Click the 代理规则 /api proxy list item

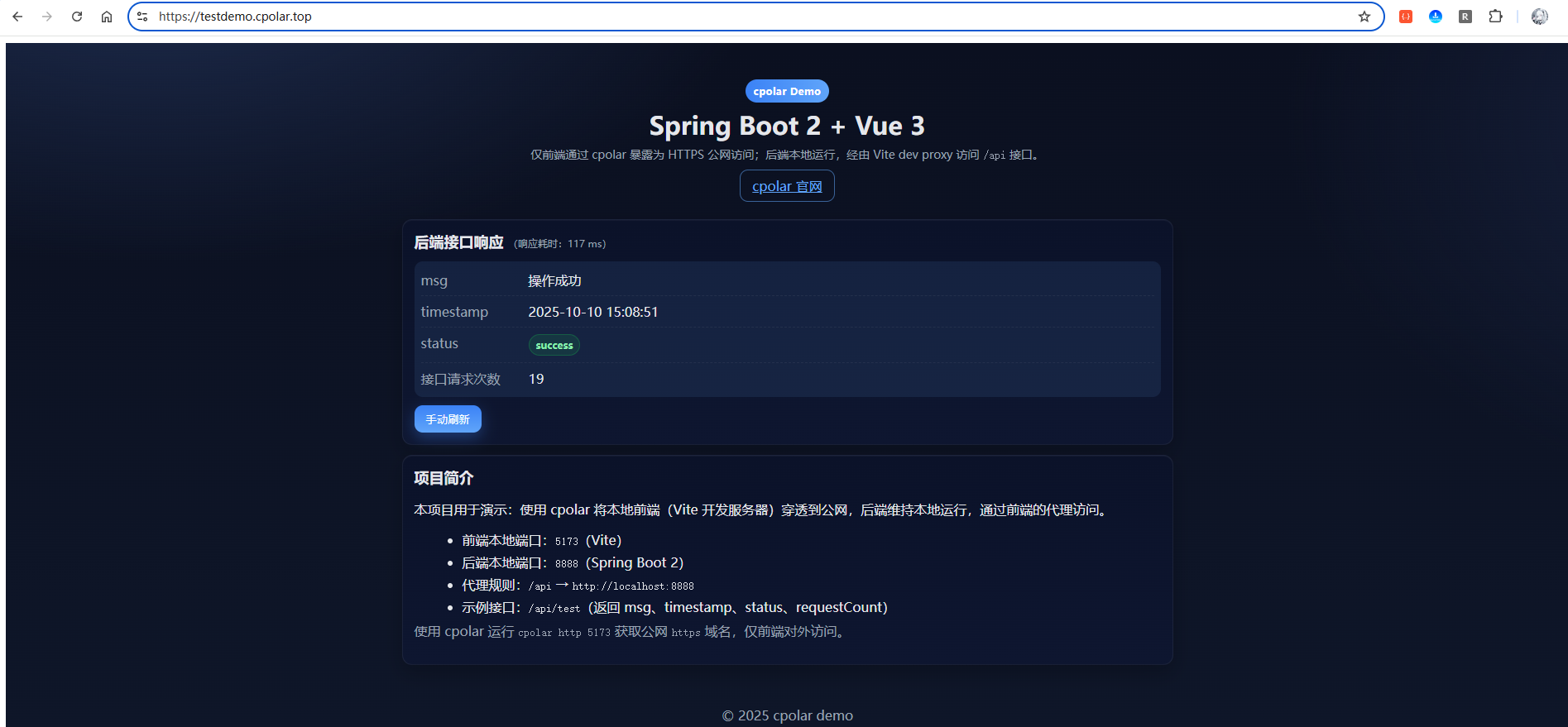tap(578, 586)
